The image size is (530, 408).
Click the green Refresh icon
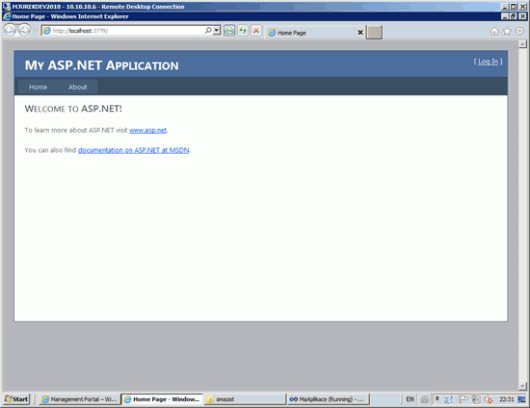point(243,31)
